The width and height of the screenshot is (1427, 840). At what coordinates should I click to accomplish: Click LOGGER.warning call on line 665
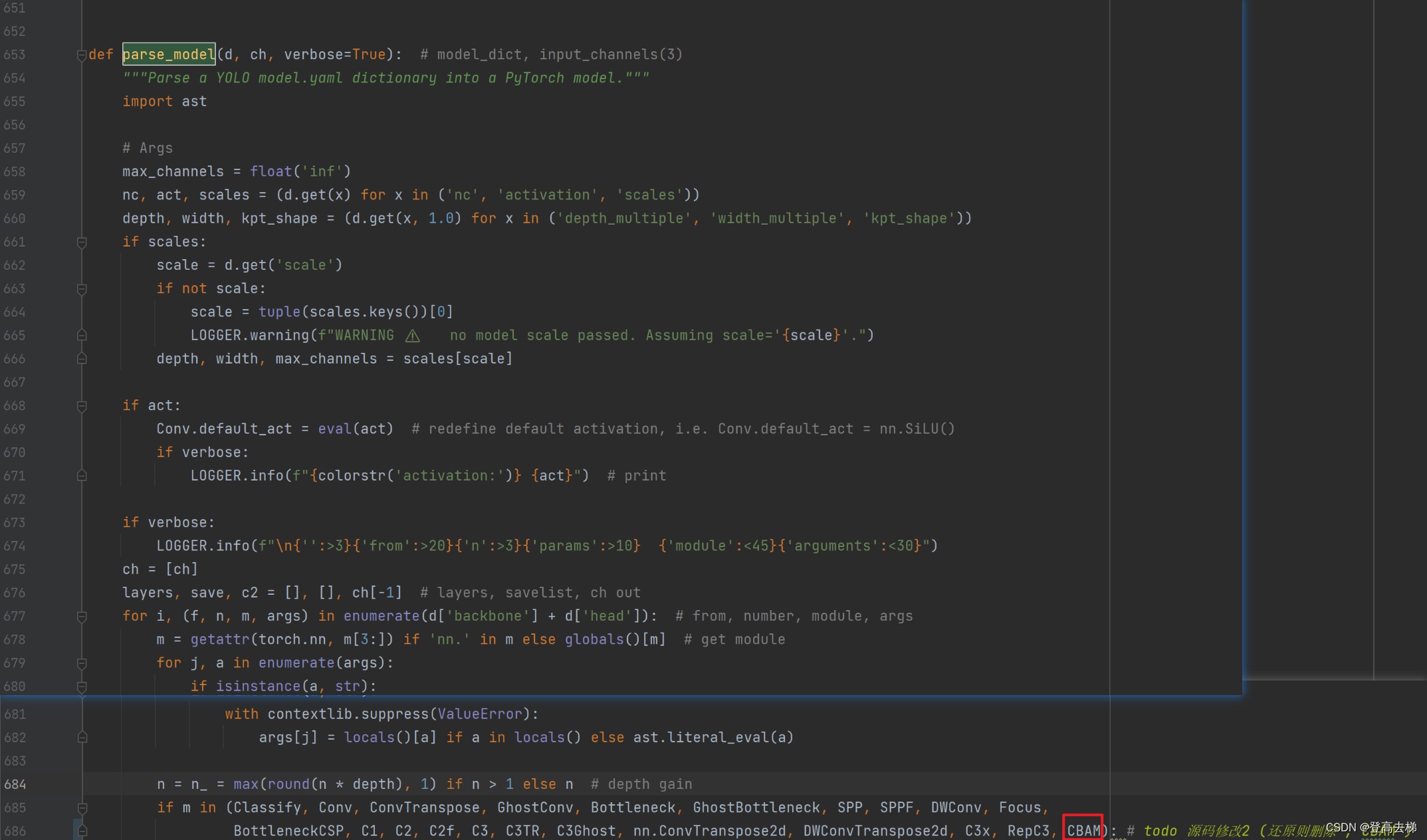pos(250,336)
